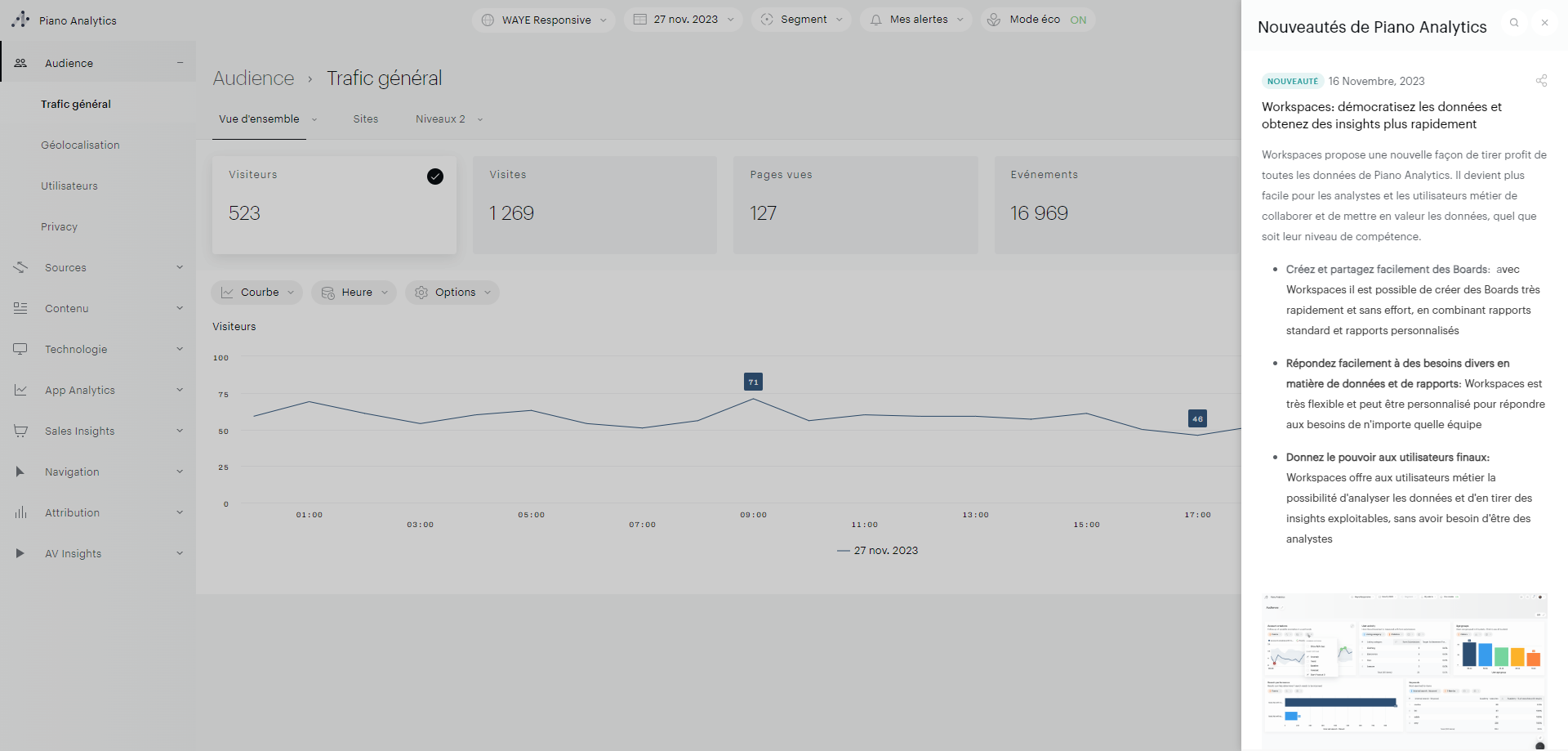The image size is (1568, 751).
Task: Click the Technologie monitor icon
Action: 20,349
